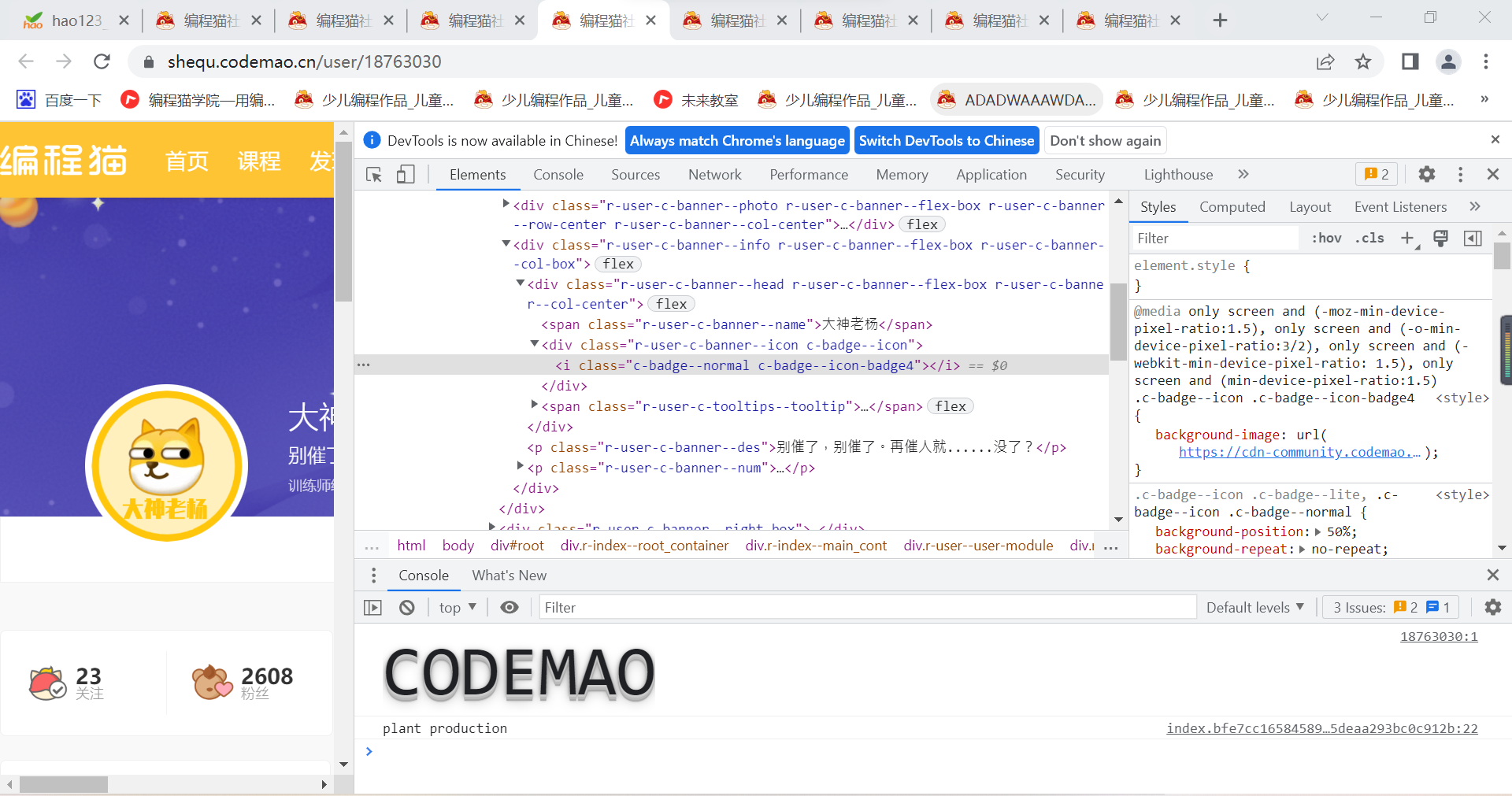
Task: Collapse the r-user-c-banner--icon div node
Action: pyautogui.click(x=534, y=344)
